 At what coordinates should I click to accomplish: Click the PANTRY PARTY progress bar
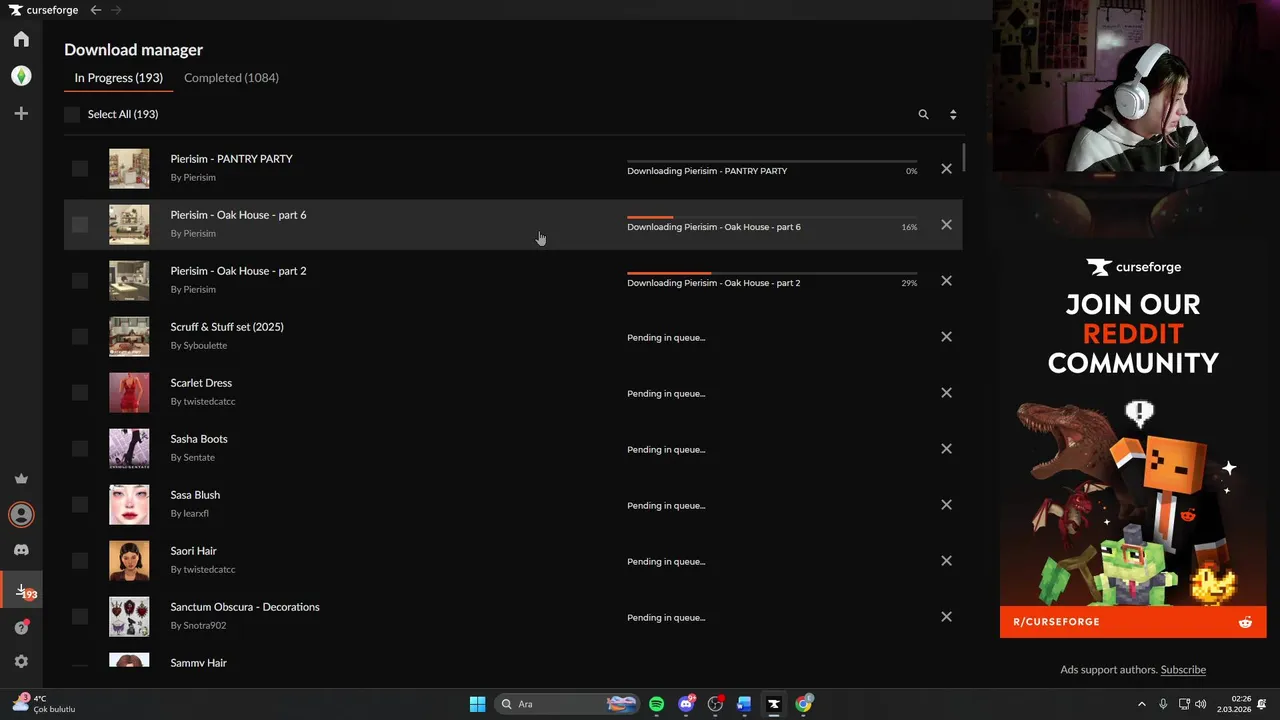tap(772, 161)
